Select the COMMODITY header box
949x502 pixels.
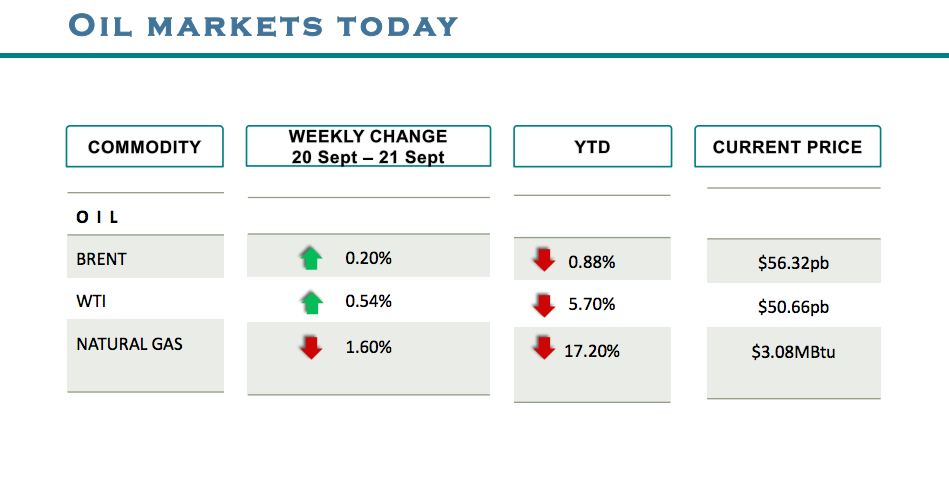[144, 147]
